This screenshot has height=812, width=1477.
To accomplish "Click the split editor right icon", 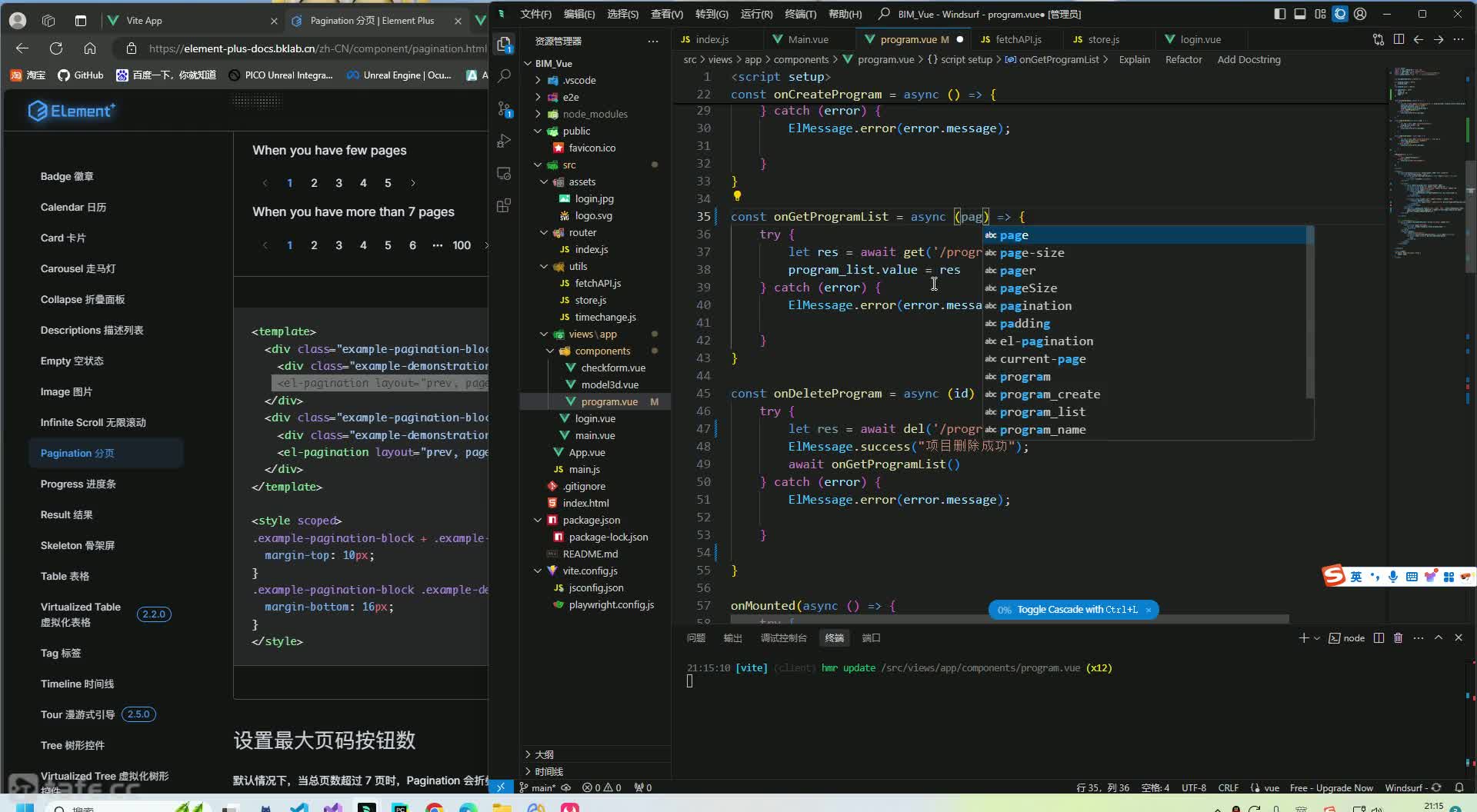I will (1399, 39).
